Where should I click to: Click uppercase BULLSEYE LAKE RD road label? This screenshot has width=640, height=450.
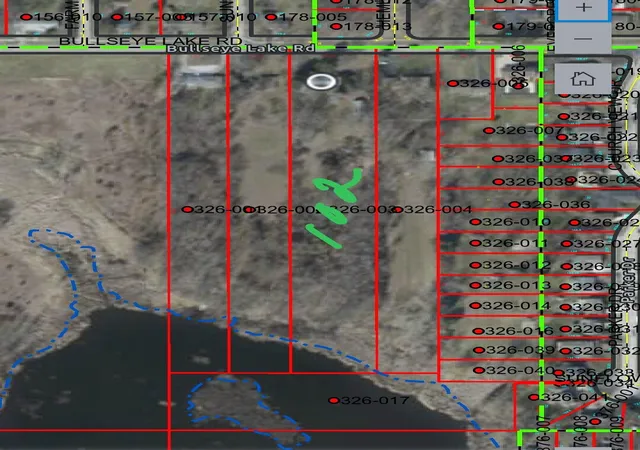[x=151, y=41]
